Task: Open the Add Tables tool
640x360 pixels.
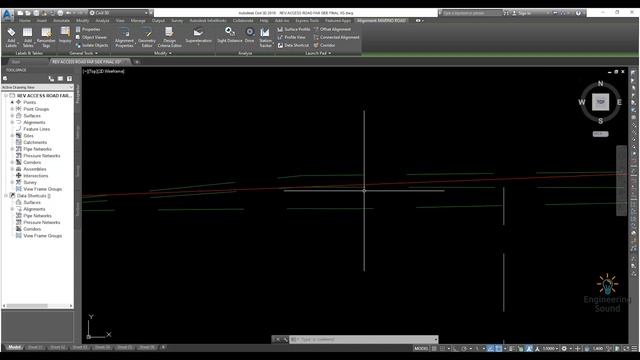Action: (x=28, y=37)
